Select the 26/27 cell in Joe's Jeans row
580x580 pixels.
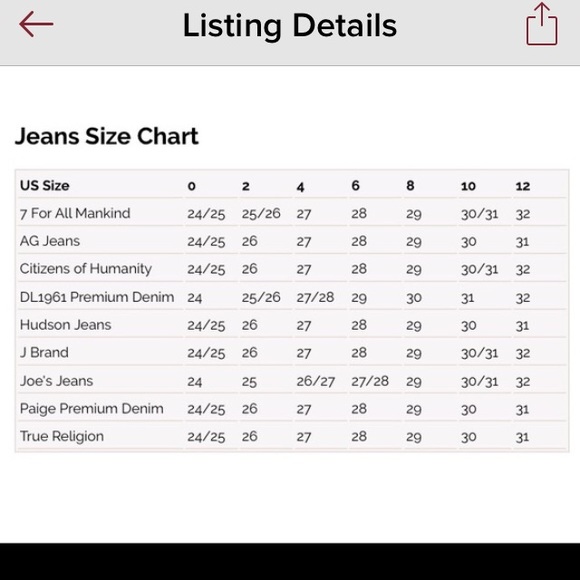316,381
